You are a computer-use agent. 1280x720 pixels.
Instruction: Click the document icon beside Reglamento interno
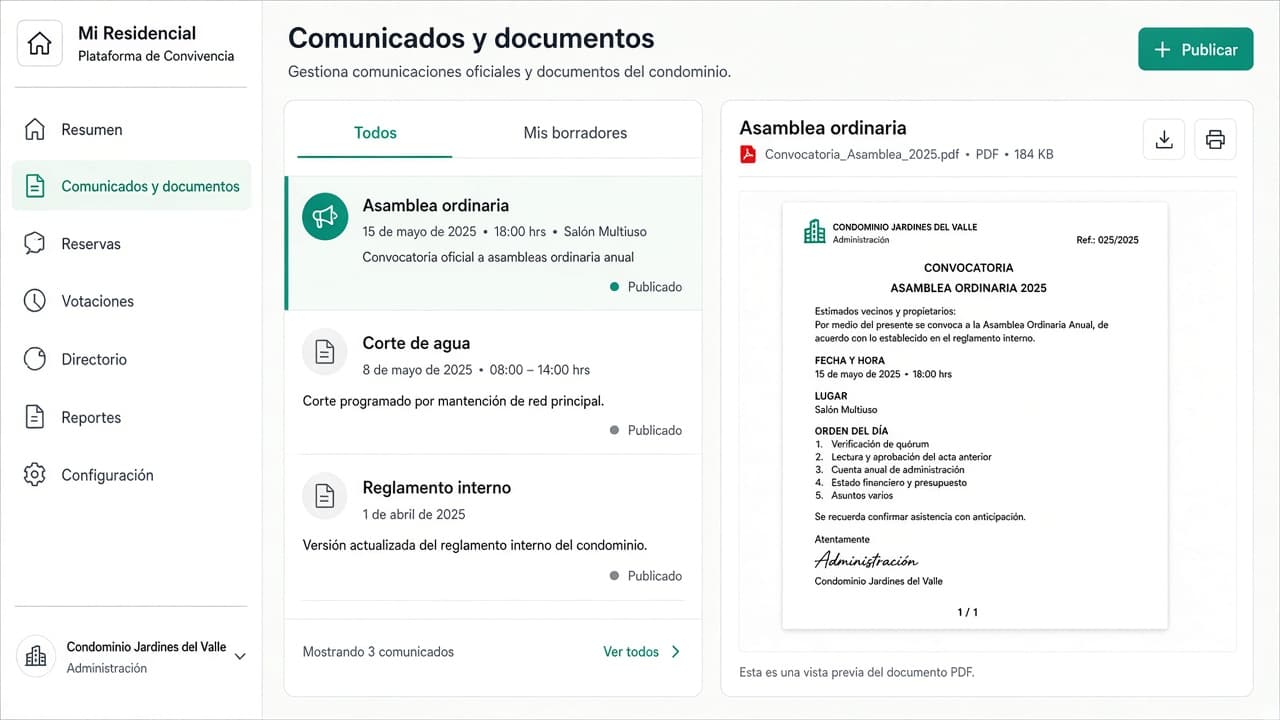pos(325,496)
